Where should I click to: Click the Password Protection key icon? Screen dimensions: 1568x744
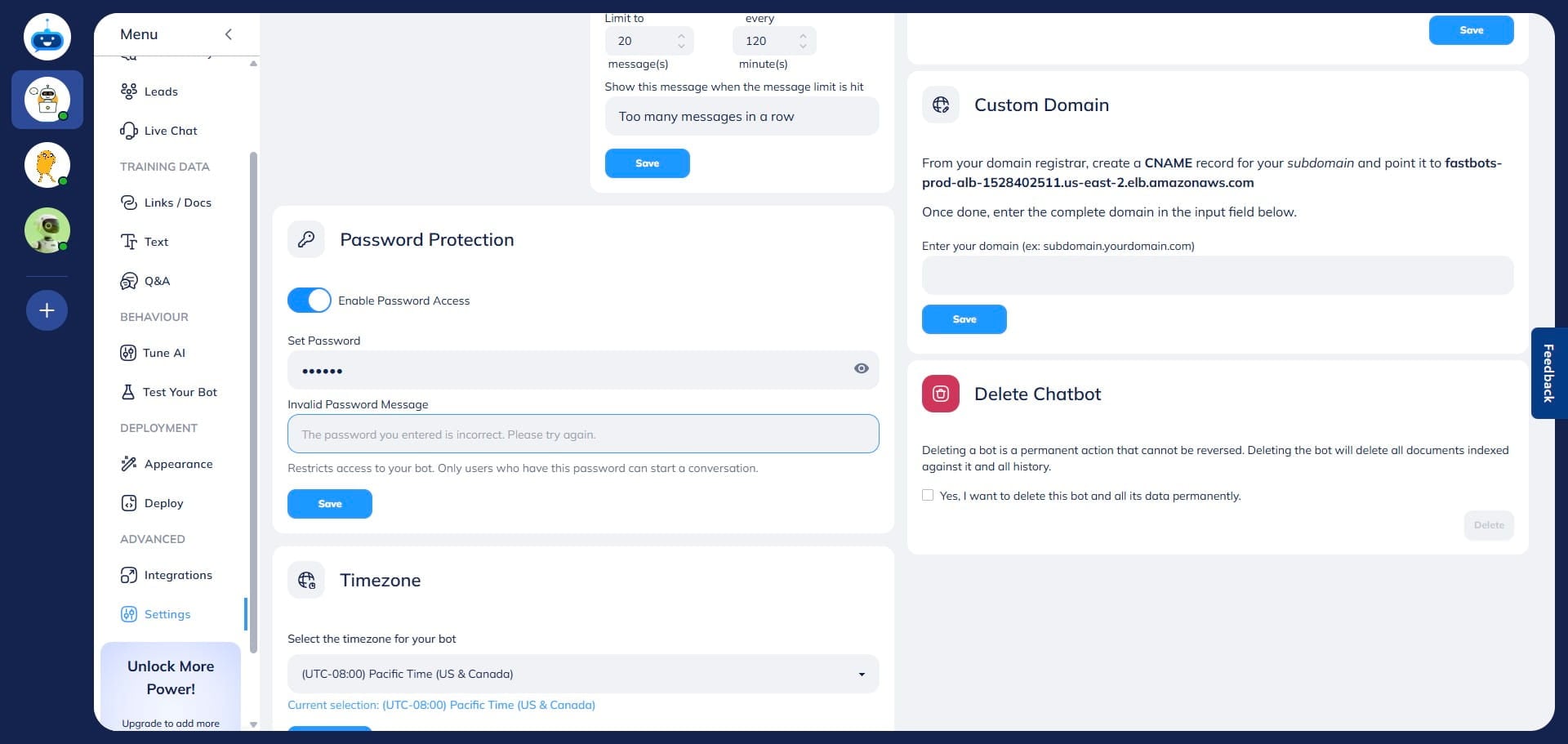pos(306,239)
